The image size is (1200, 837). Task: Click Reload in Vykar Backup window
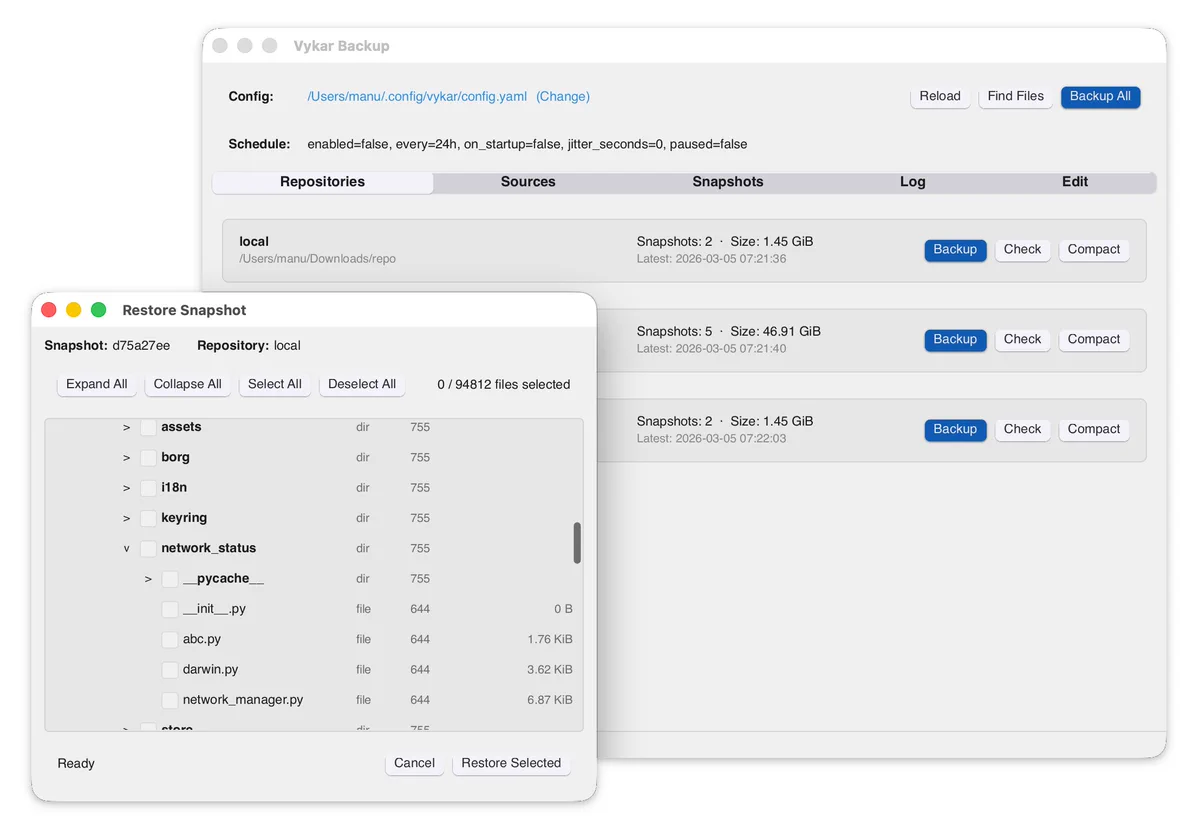pos(940,96)
